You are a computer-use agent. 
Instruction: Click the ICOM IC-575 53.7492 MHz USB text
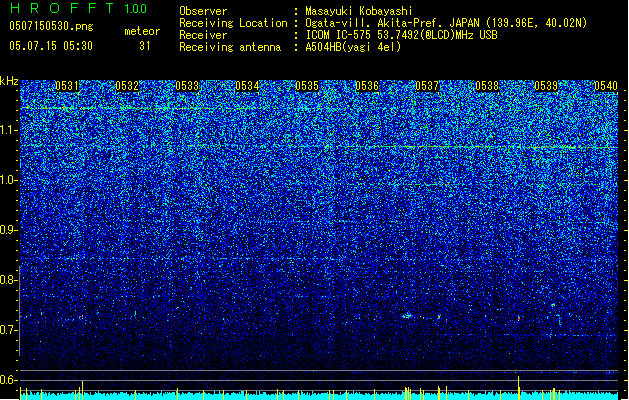tap(402, 35)
